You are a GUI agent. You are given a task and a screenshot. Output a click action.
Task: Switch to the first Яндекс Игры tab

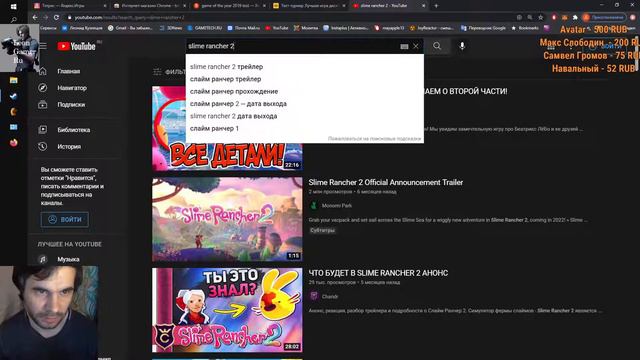pyautogui.click(x=70, y=6)
